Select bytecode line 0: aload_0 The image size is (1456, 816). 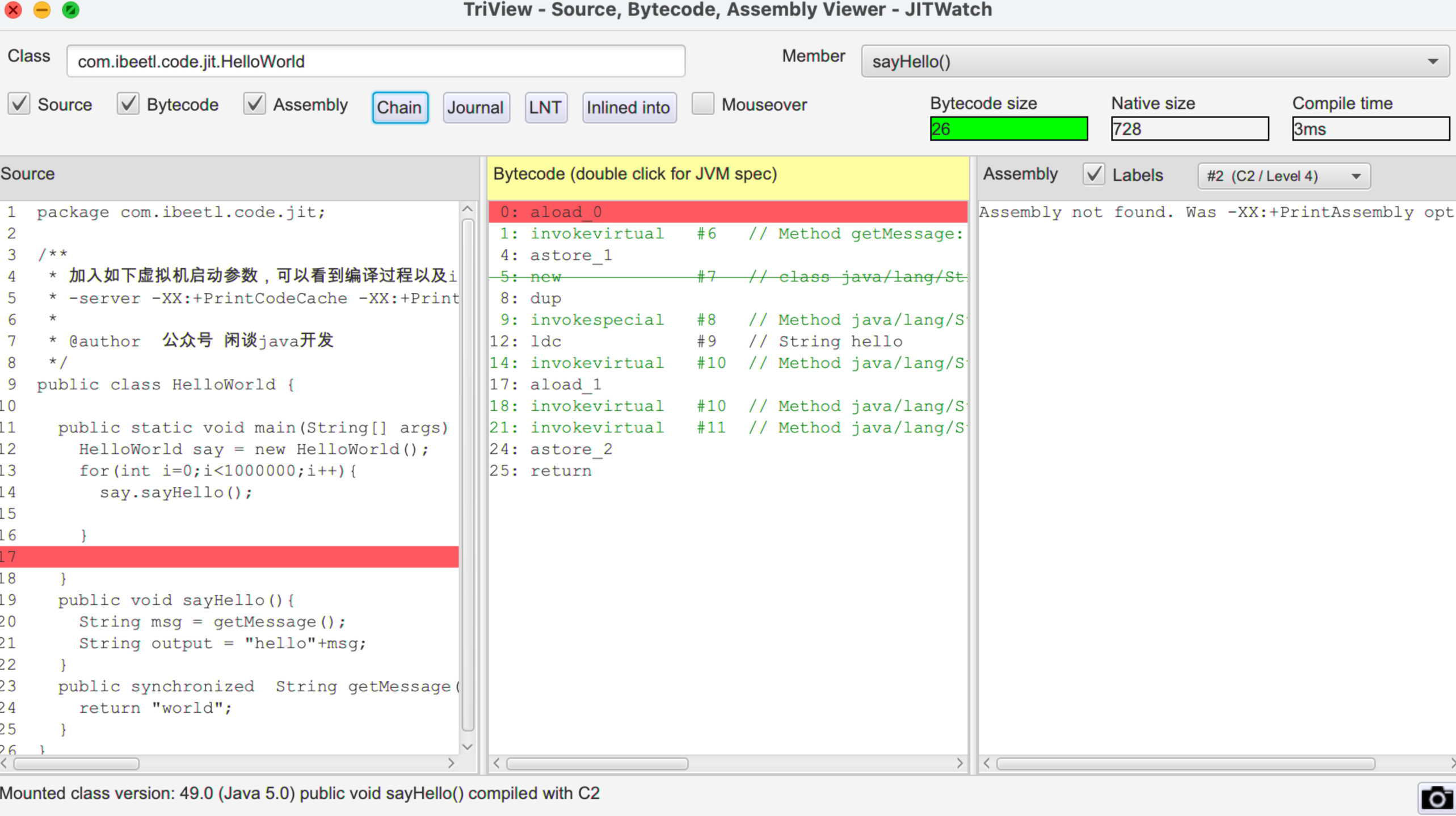click(x=728, y=212)
